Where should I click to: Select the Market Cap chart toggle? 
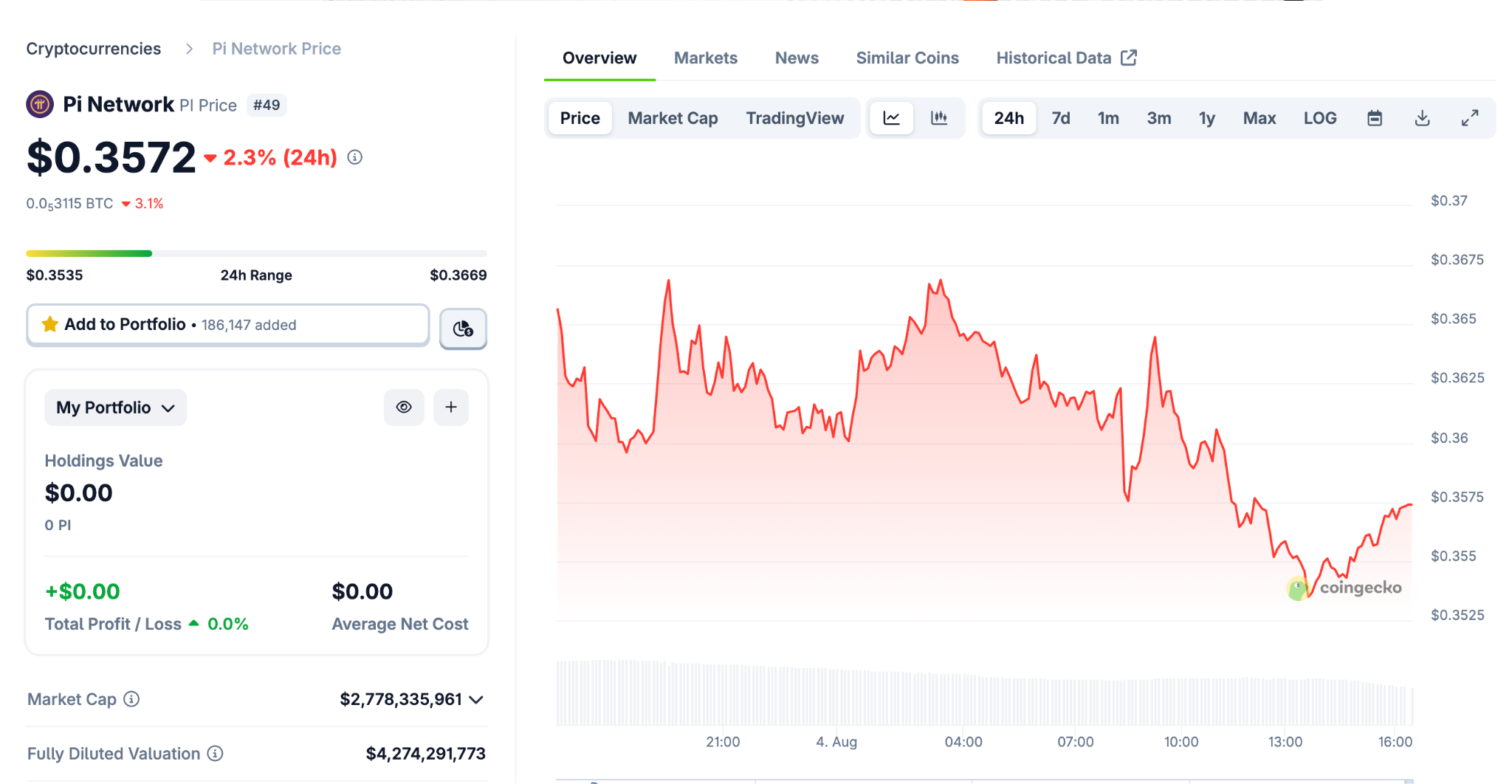click(x=673, y=118)
